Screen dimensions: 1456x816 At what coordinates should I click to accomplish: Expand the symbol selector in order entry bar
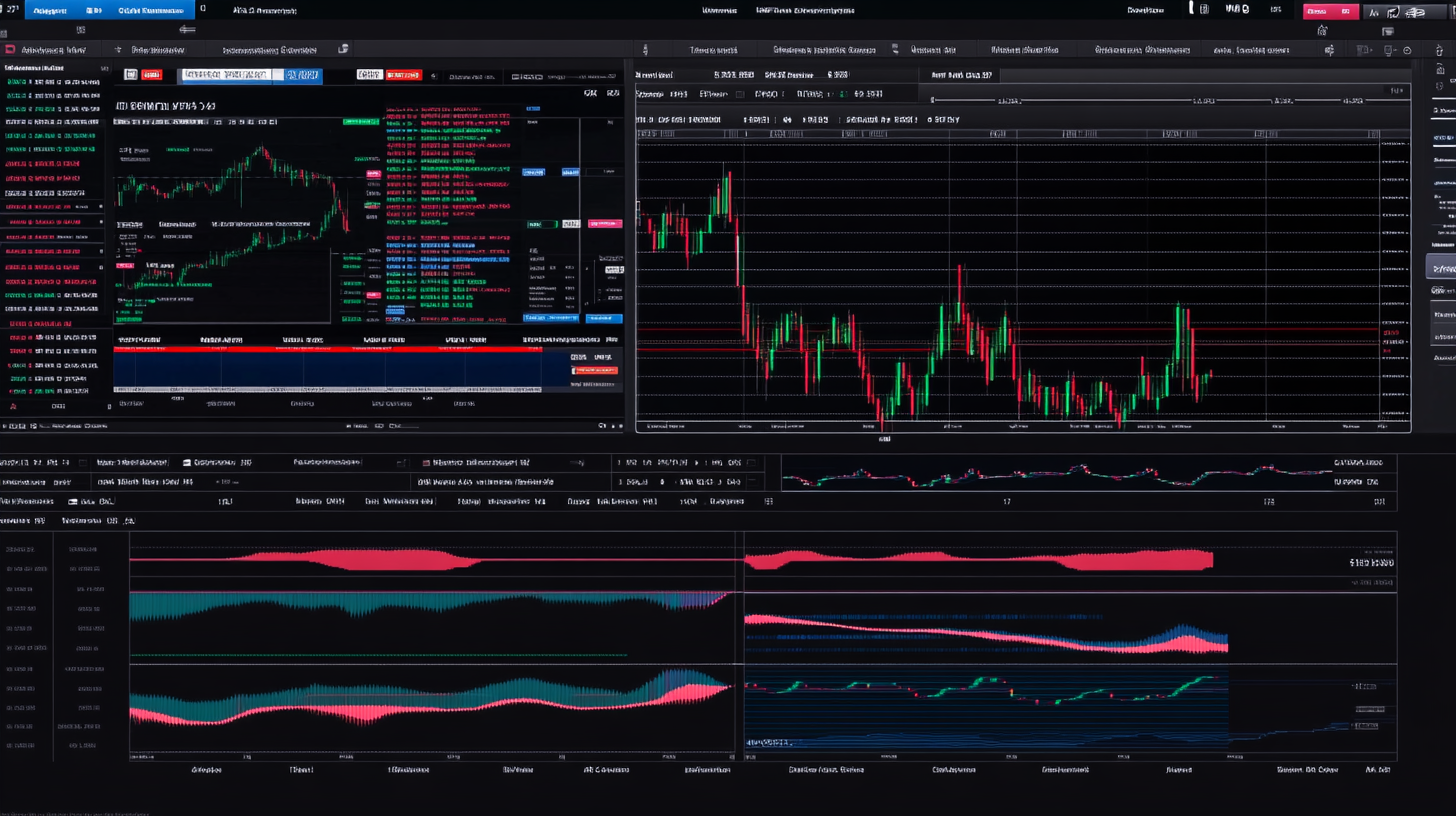[300, 75]
